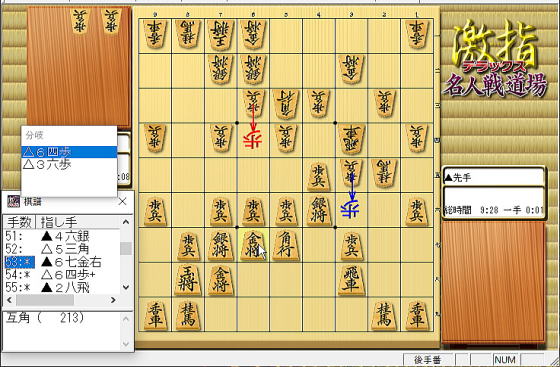Image resolution: width=560 pixels, height=367 pixels.
Task: Click up arrow of move list scrollbar
Action: point(126,222)
